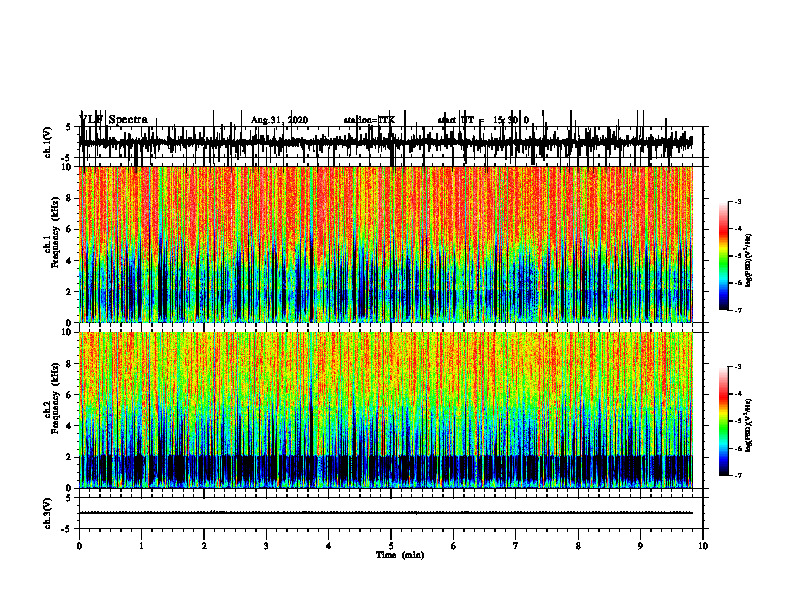Click the ch.2 'Frequency (kHz)' axis title

(55, 398)
